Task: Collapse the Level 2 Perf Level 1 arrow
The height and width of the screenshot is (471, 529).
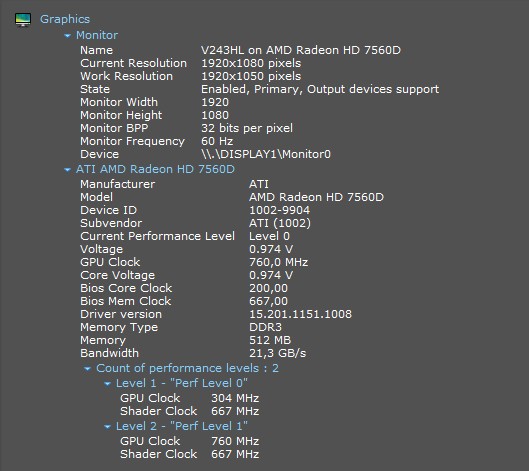Action: tap(107, 427)
